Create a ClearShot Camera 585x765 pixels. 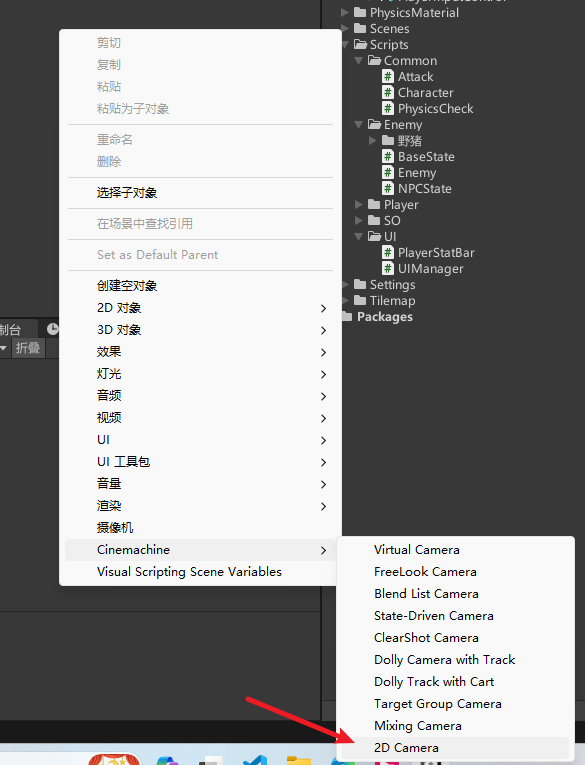[456, 638]
